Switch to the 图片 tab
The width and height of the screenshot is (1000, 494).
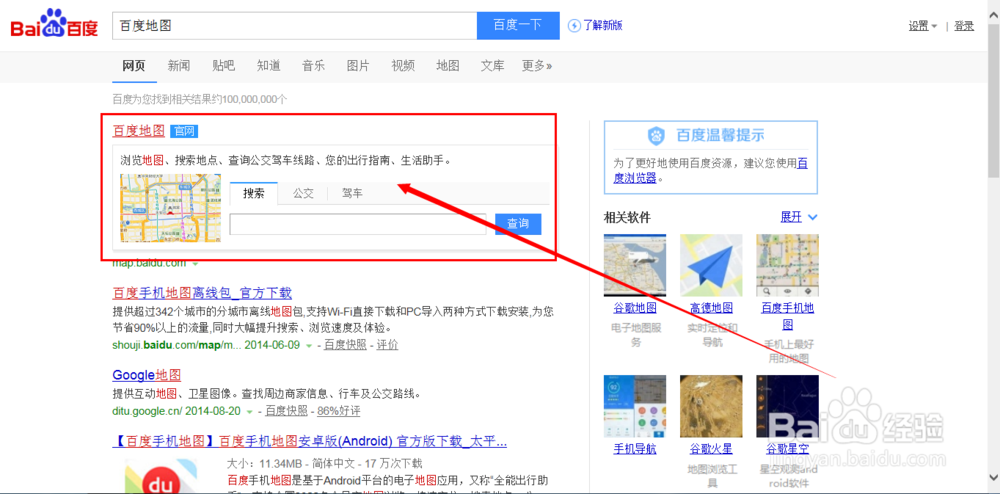[358, 65]
